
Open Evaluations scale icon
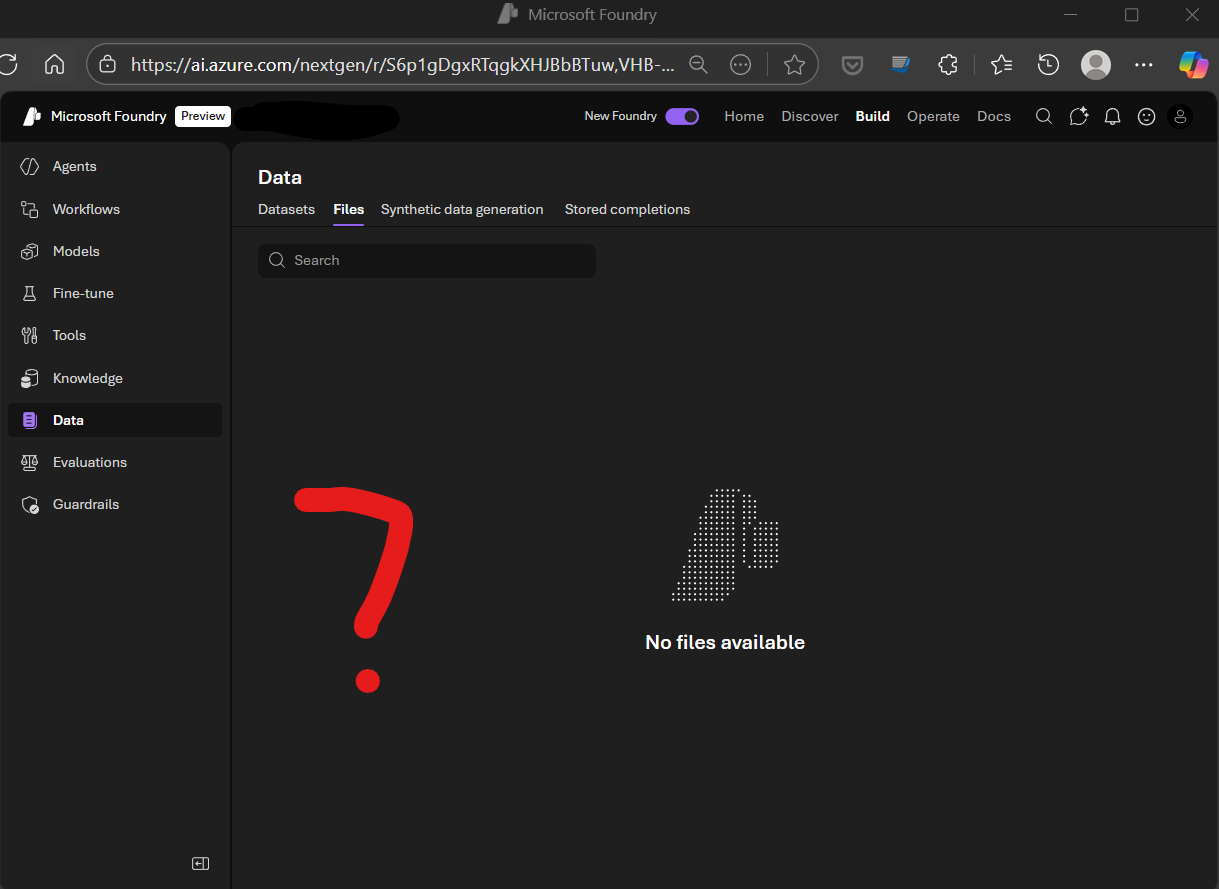[30, 462]
